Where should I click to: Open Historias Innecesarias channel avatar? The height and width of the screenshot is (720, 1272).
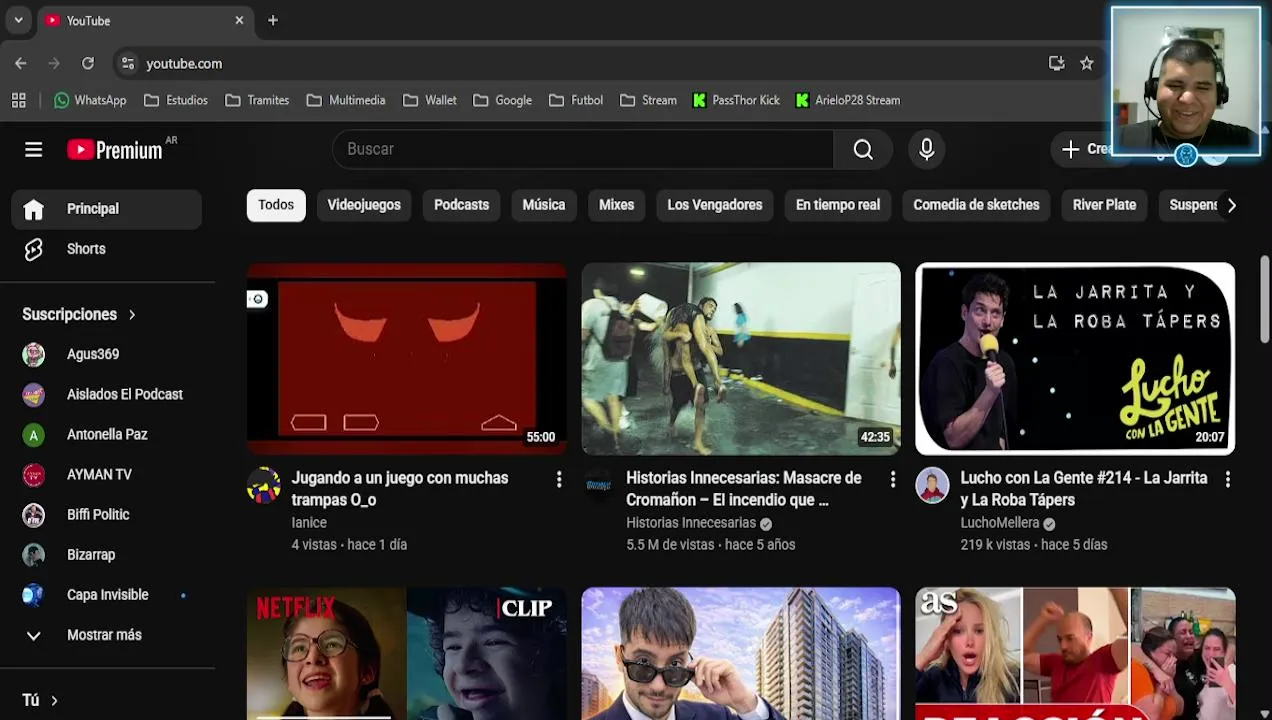pyautogui.click(x=598, y=485)
